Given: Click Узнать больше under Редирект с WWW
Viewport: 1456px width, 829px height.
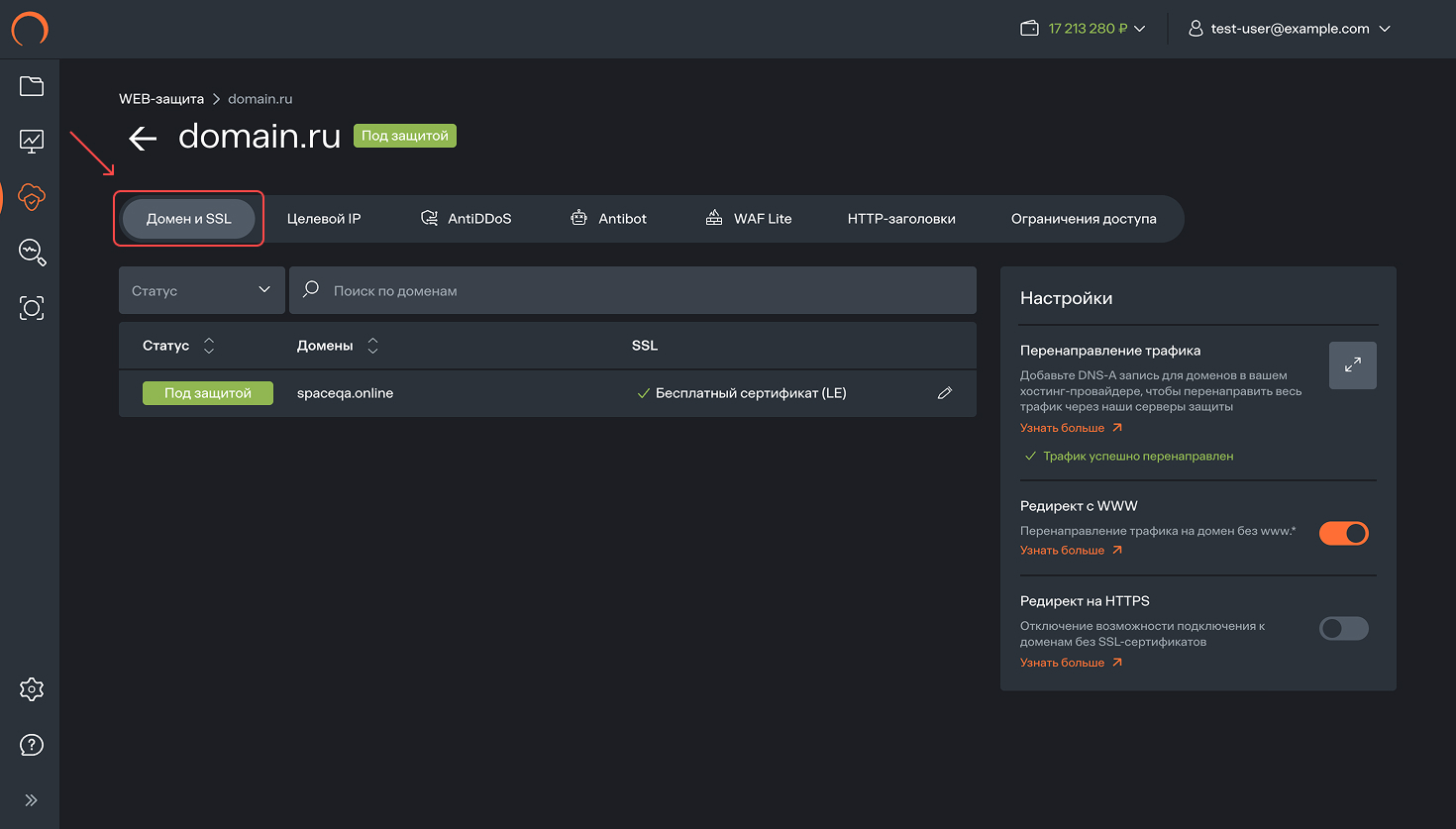Looking at the screenshot, I should [1071, 550].
